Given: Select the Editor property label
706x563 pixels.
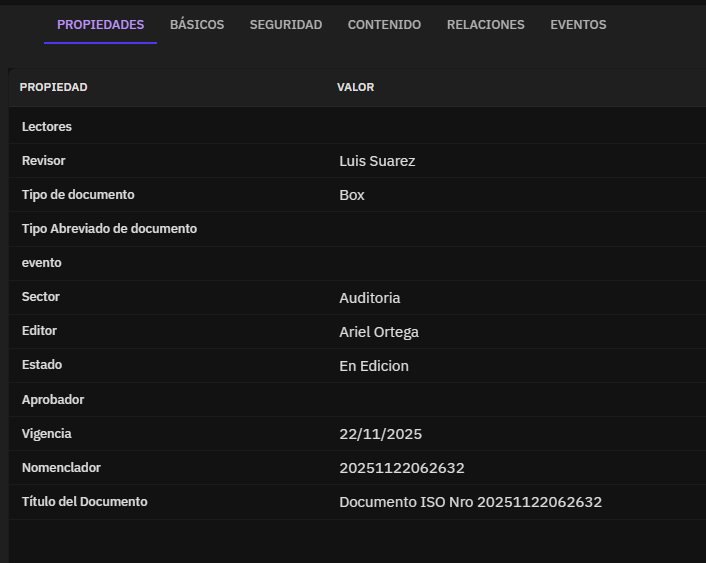Looking at the screenshot, I should pos(39,331).
